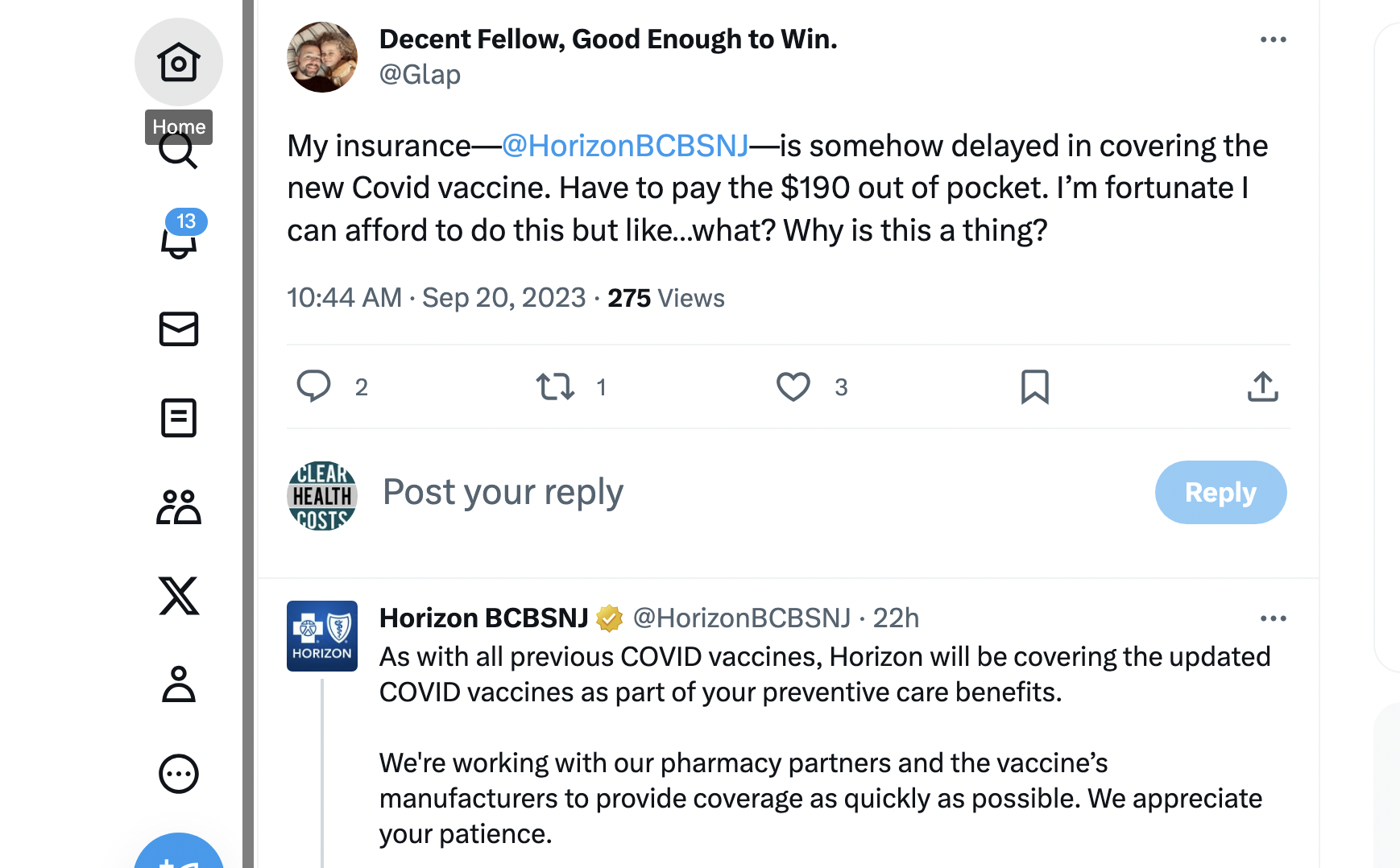Open the Profile person icon
The image size is (1400, 868).
[179, 684]
